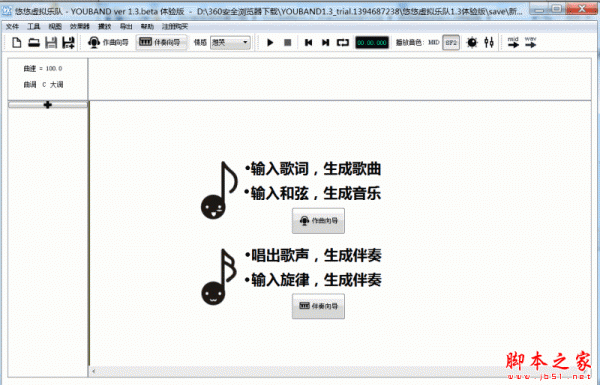
Task: Open the 效果器 menu
Action: (x=80, y=26)
